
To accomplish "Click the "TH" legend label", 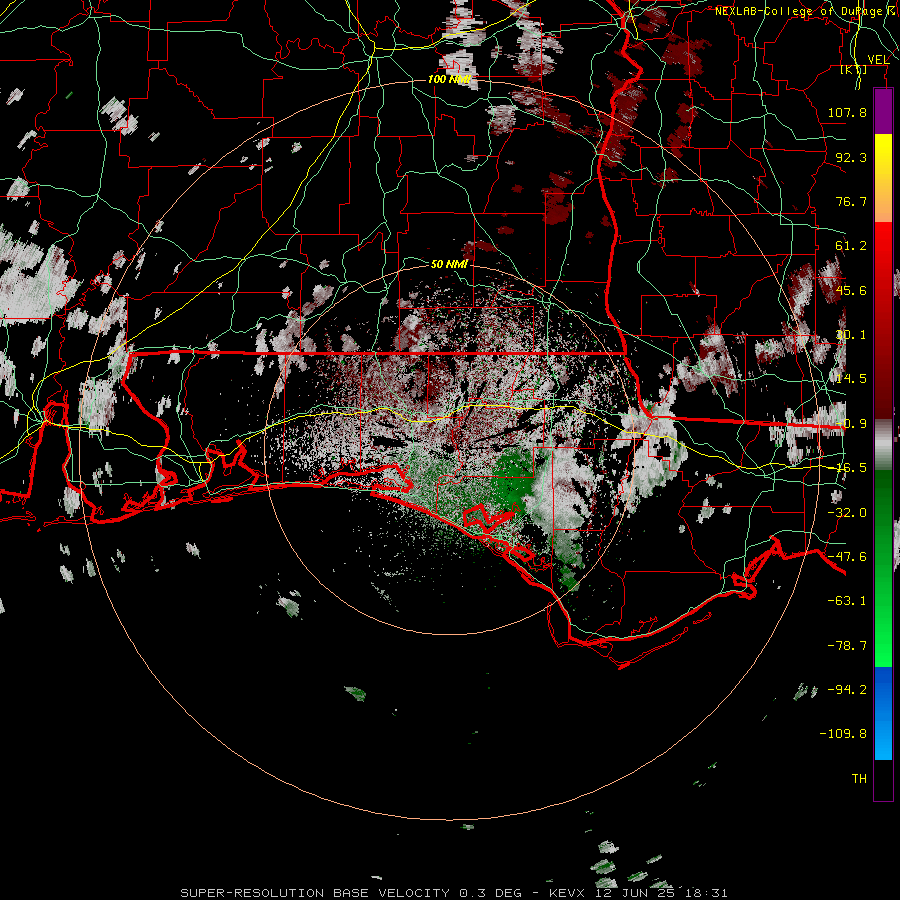I will (x=859, y=778).
